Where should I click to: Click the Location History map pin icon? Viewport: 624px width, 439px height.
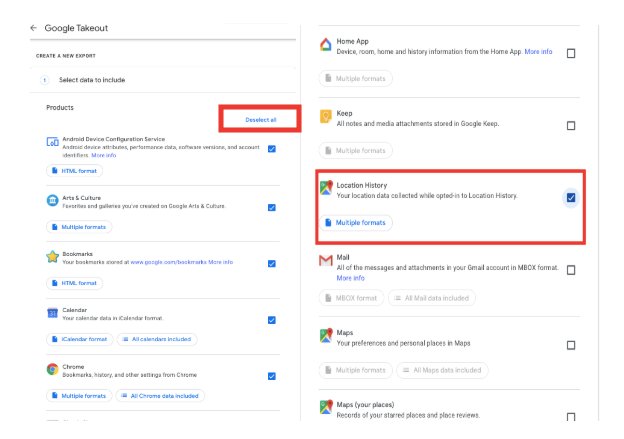pos(326,188)
